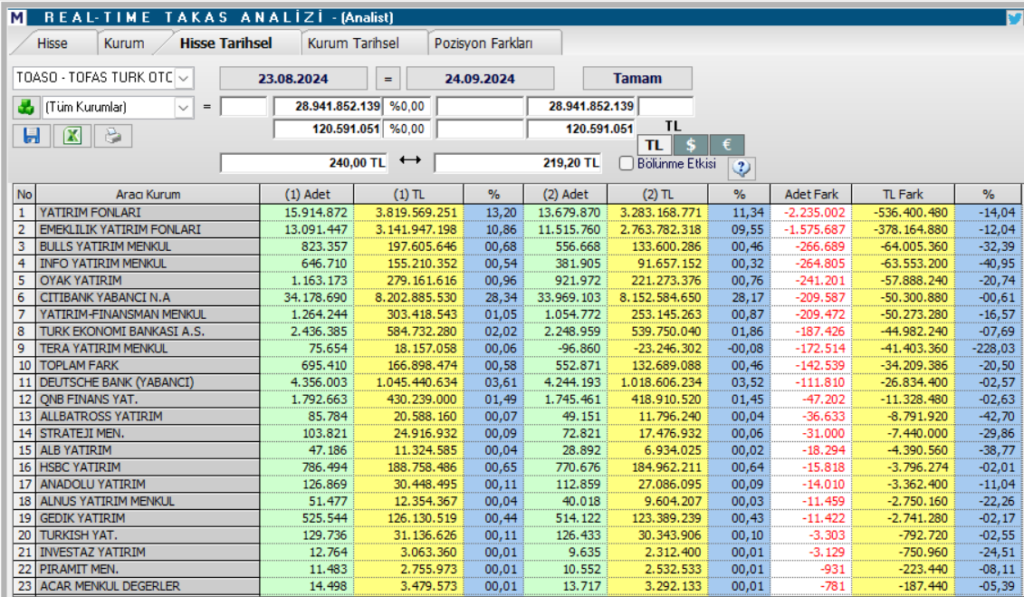This screenshot has height=597, width=1024.
Task: Click the printer icon
Action: tap(113, 136)
